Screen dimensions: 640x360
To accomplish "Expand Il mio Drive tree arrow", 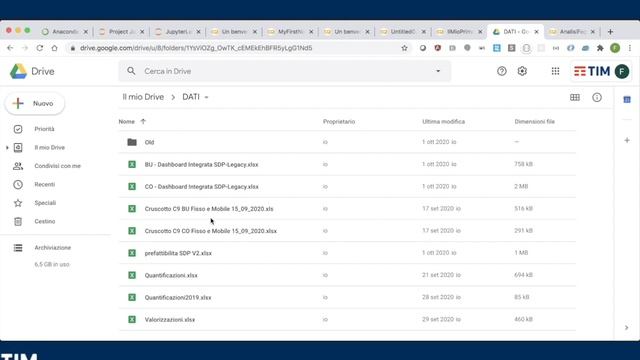I will coord(7,147).
